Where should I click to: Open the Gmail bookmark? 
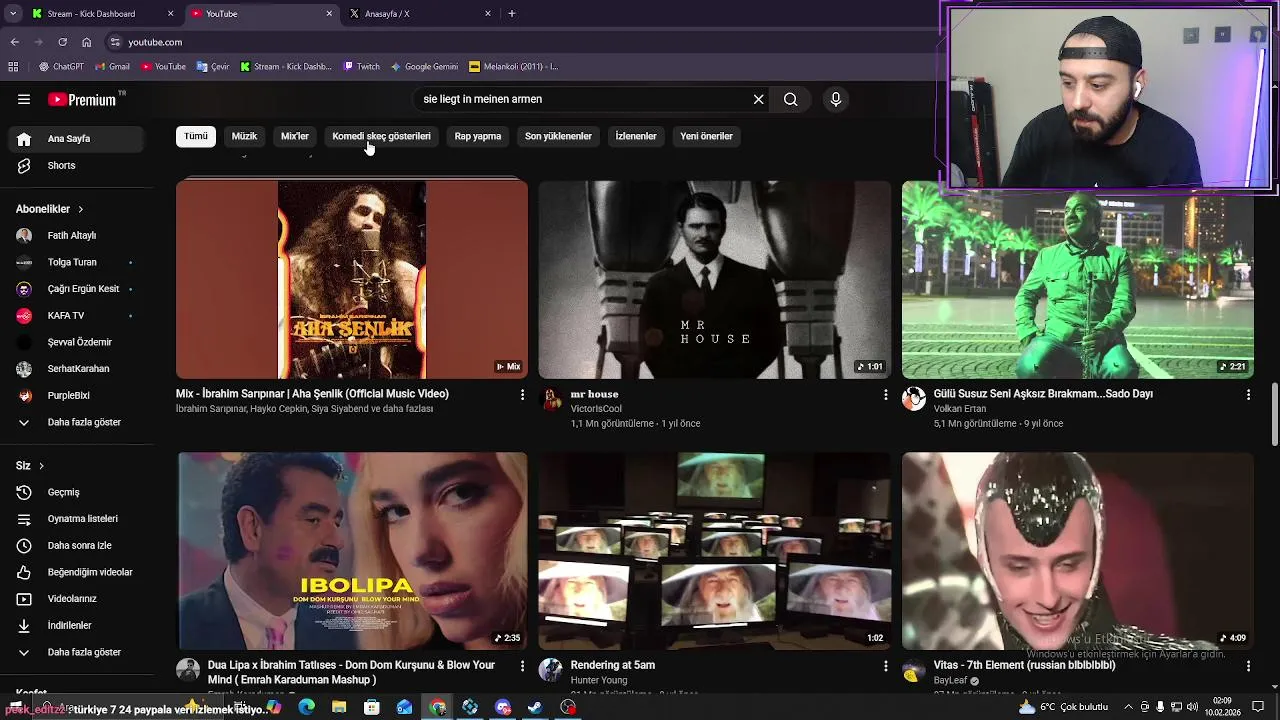112,67
